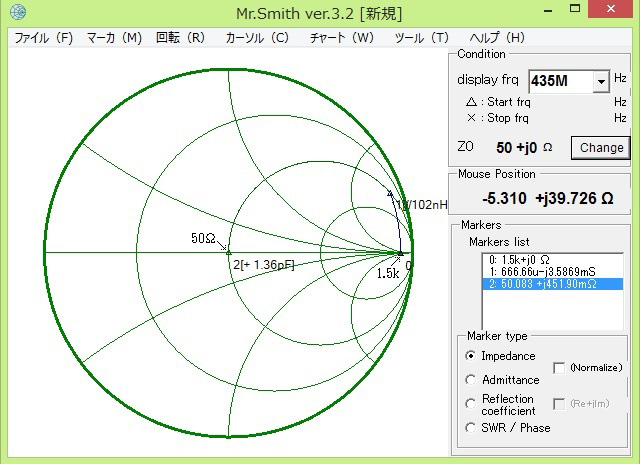This screenshot has height=464, width=640.
Task: Click the Change Z0 button
Action: tap(601, 147)
